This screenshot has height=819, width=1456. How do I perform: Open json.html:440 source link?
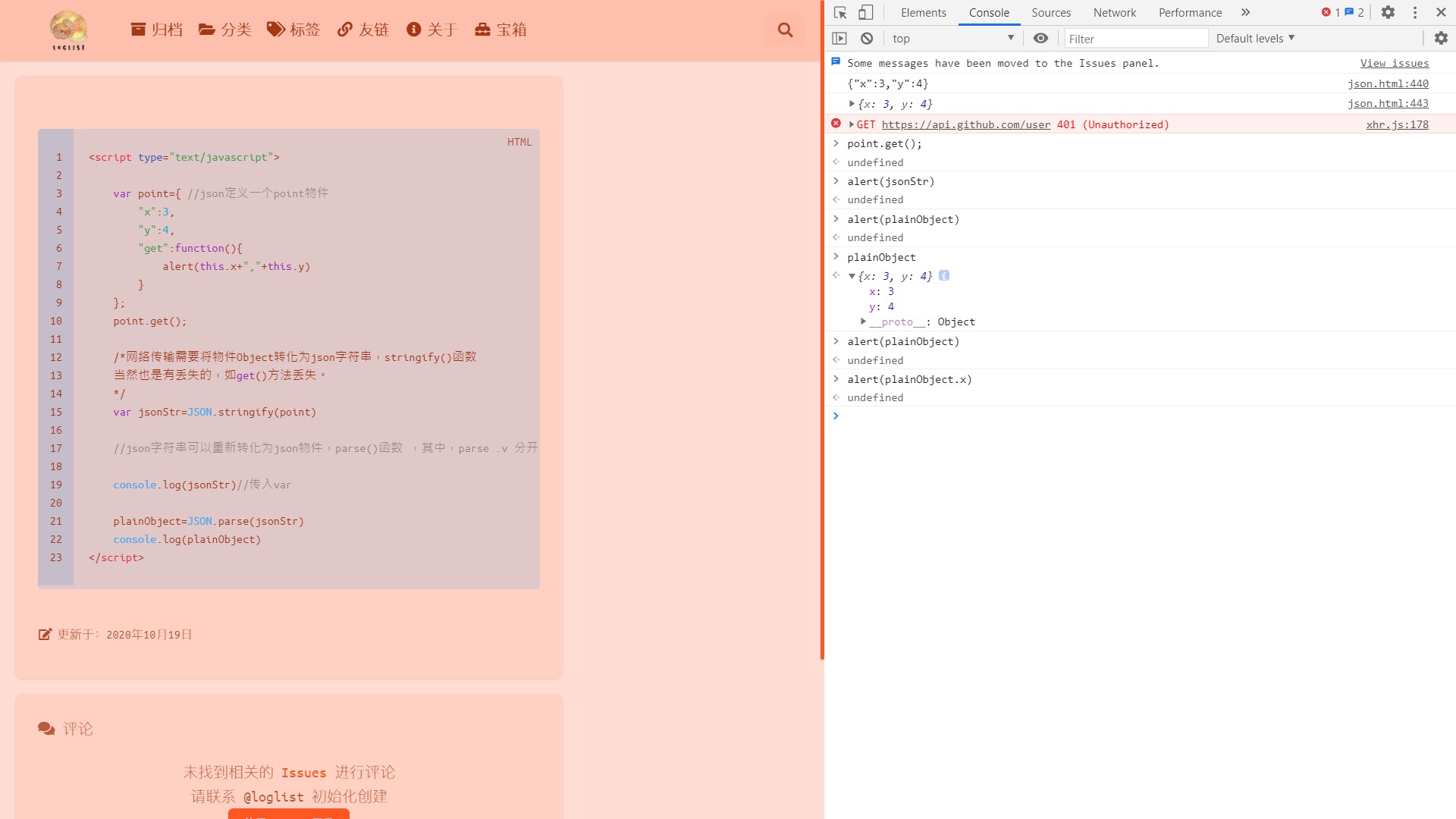tap(1388, 83)
